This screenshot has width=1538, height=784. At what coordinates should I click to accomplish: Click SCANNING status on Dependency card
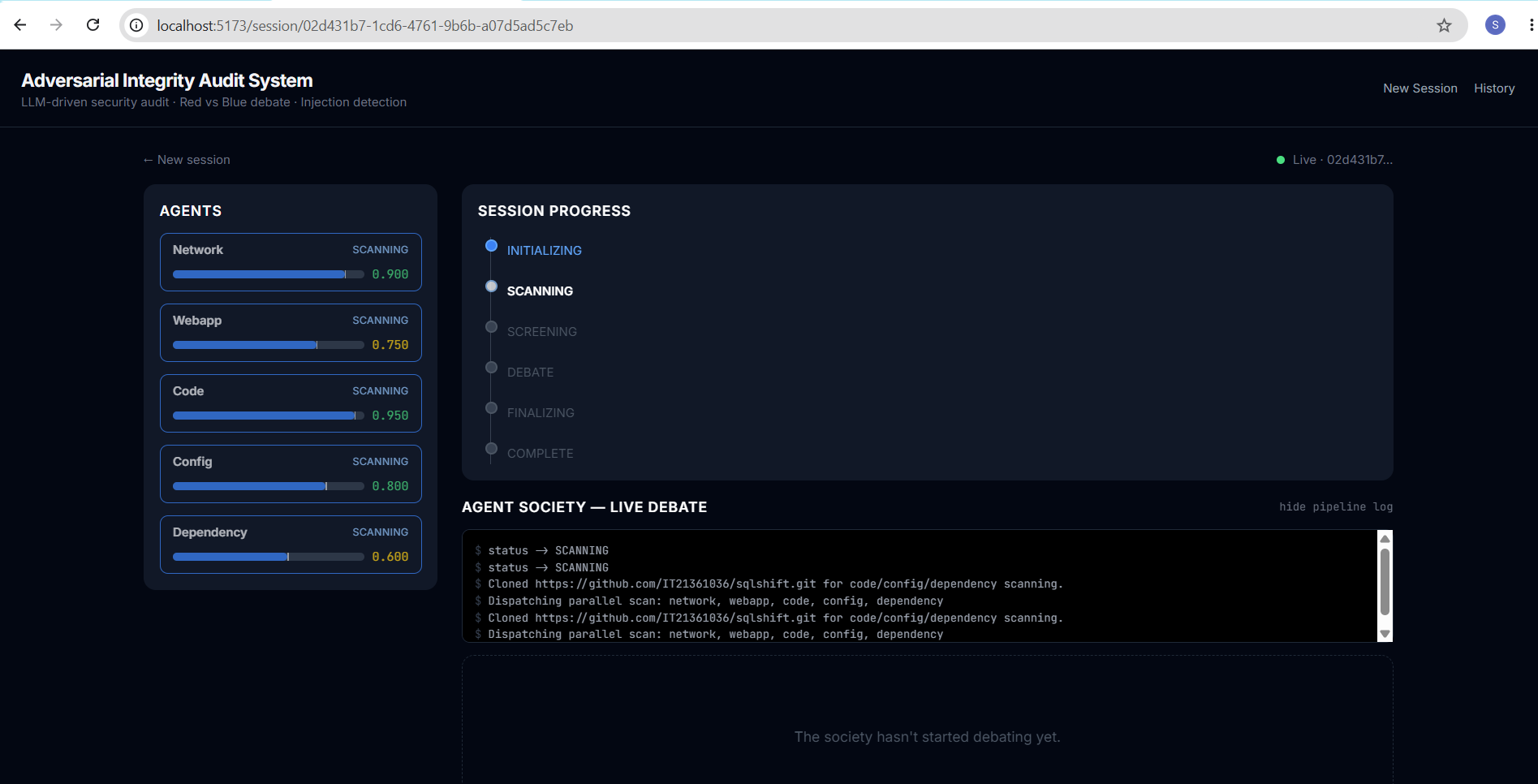tap(381, 532)
